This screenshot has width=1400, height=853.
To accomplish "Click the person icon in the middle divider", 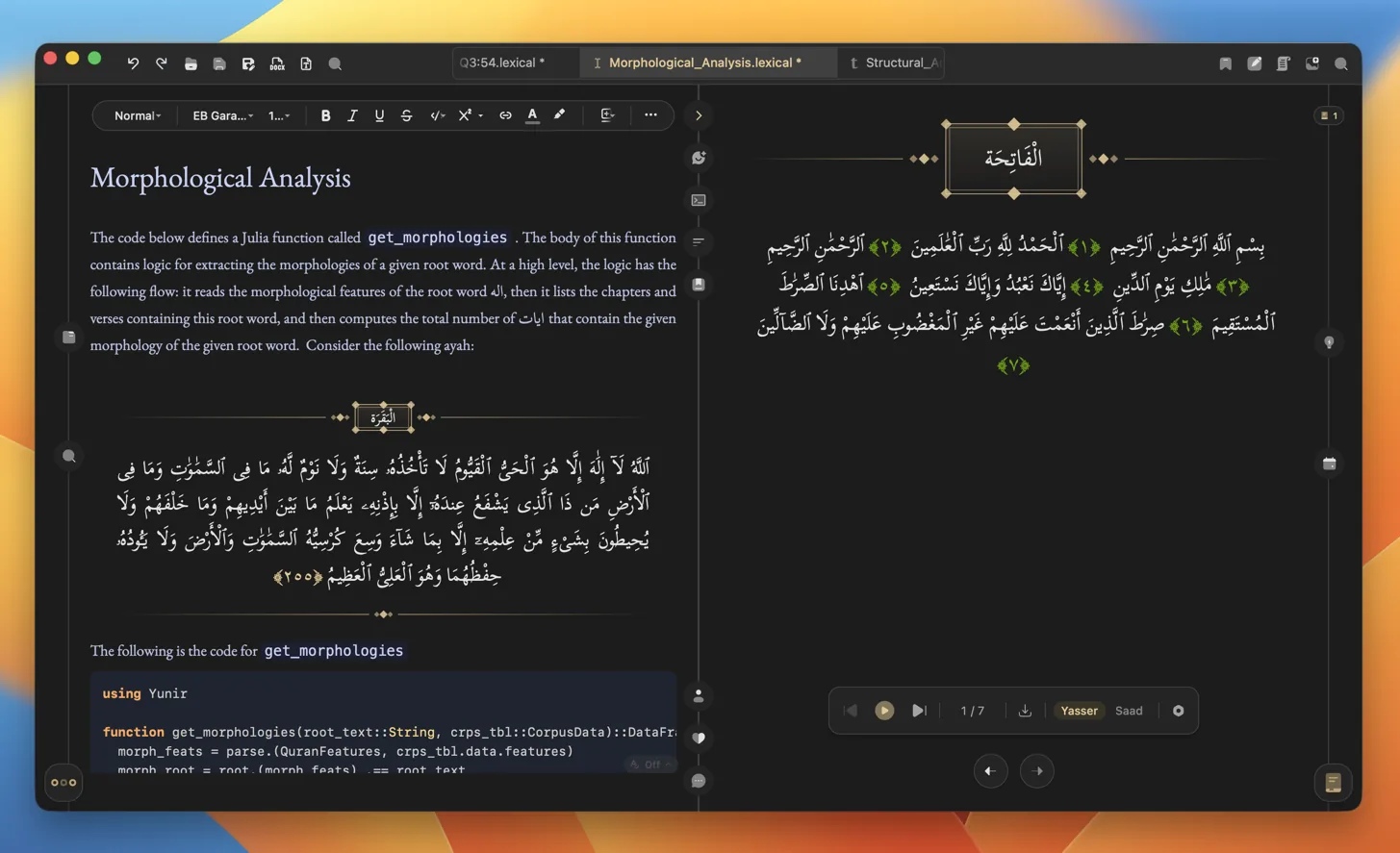I will coord(699,695).
